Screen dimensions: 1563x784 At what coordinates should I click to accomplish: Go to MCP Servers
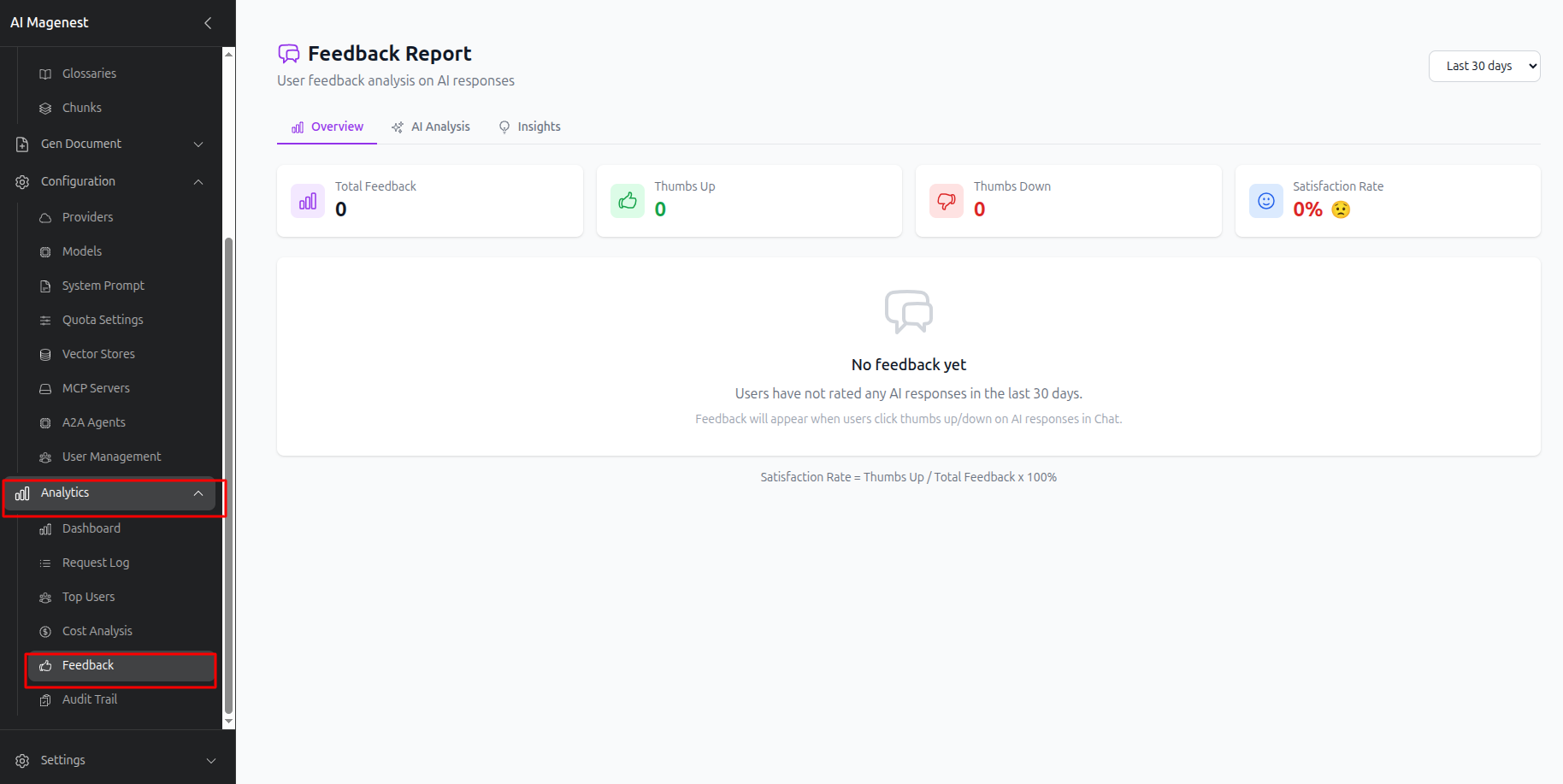tap(121, 388)
